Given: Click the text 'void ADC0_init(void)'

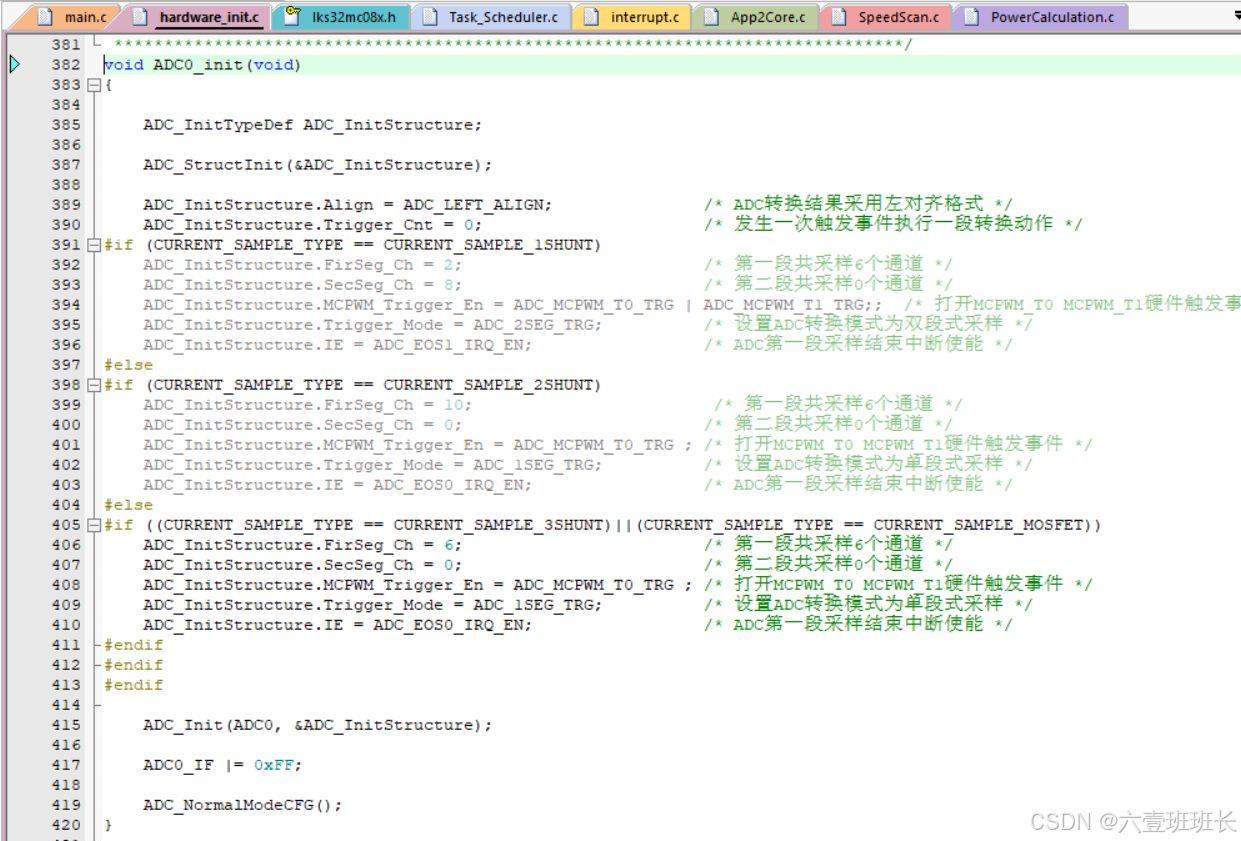Looking at the screenshot, I should tap(202, 65).
